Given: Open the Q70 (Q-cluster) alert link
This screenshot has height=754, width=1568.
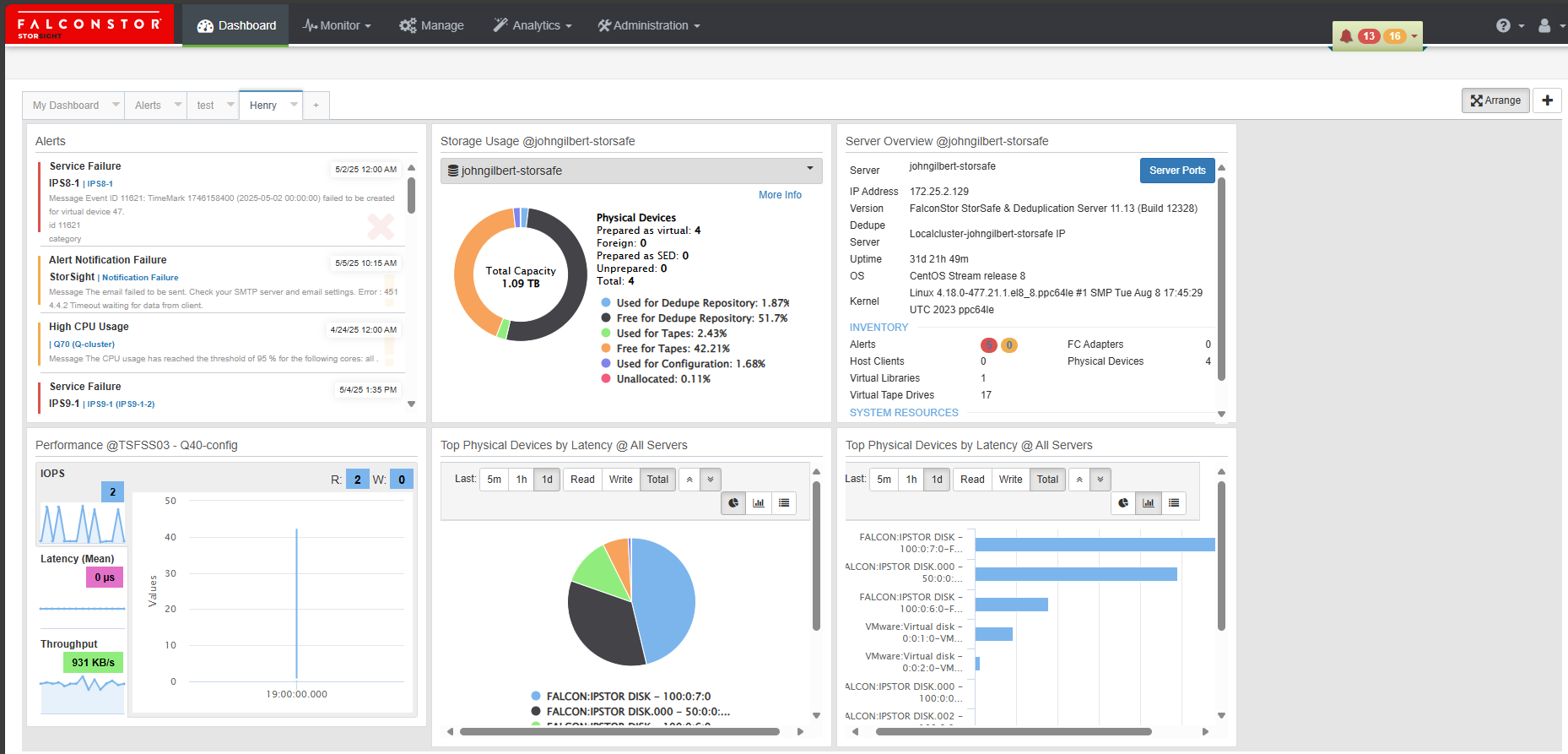Looking at the screenshot, I should point(84,344).
